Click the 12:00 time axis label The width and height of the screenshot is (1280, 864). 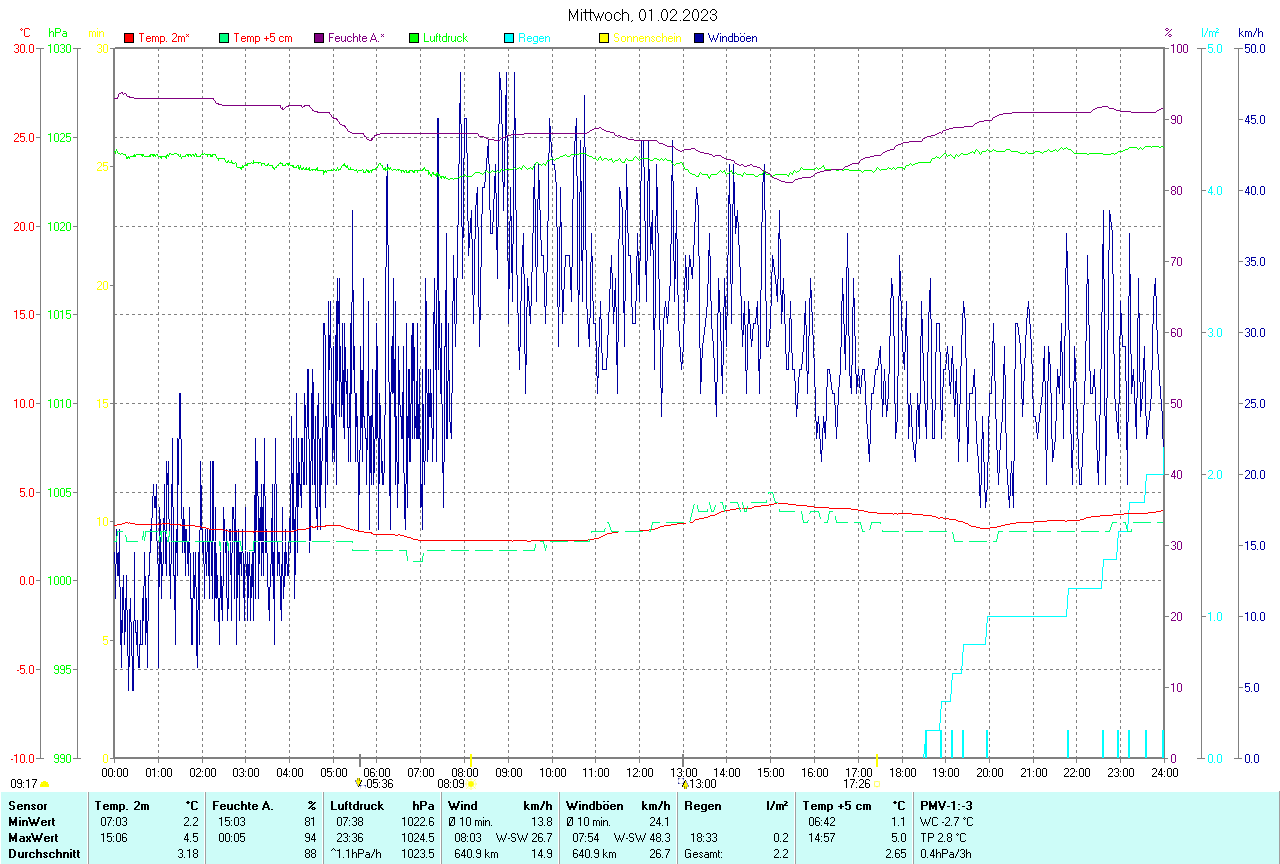pyautogui.click(x=640, y=772)
